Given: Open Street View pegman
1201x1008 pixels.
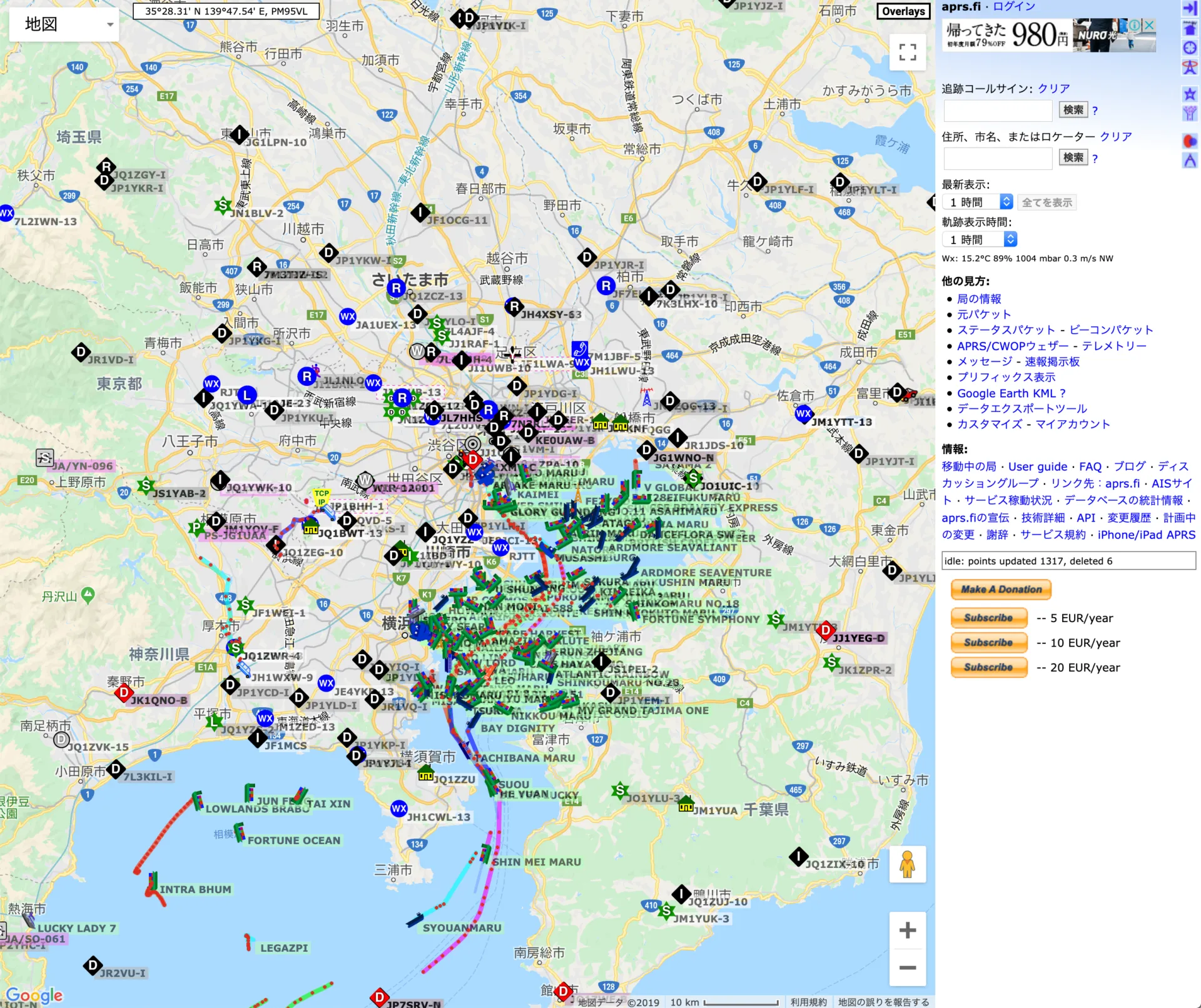Looking at the screenshot, I should [x=908, y=864].
